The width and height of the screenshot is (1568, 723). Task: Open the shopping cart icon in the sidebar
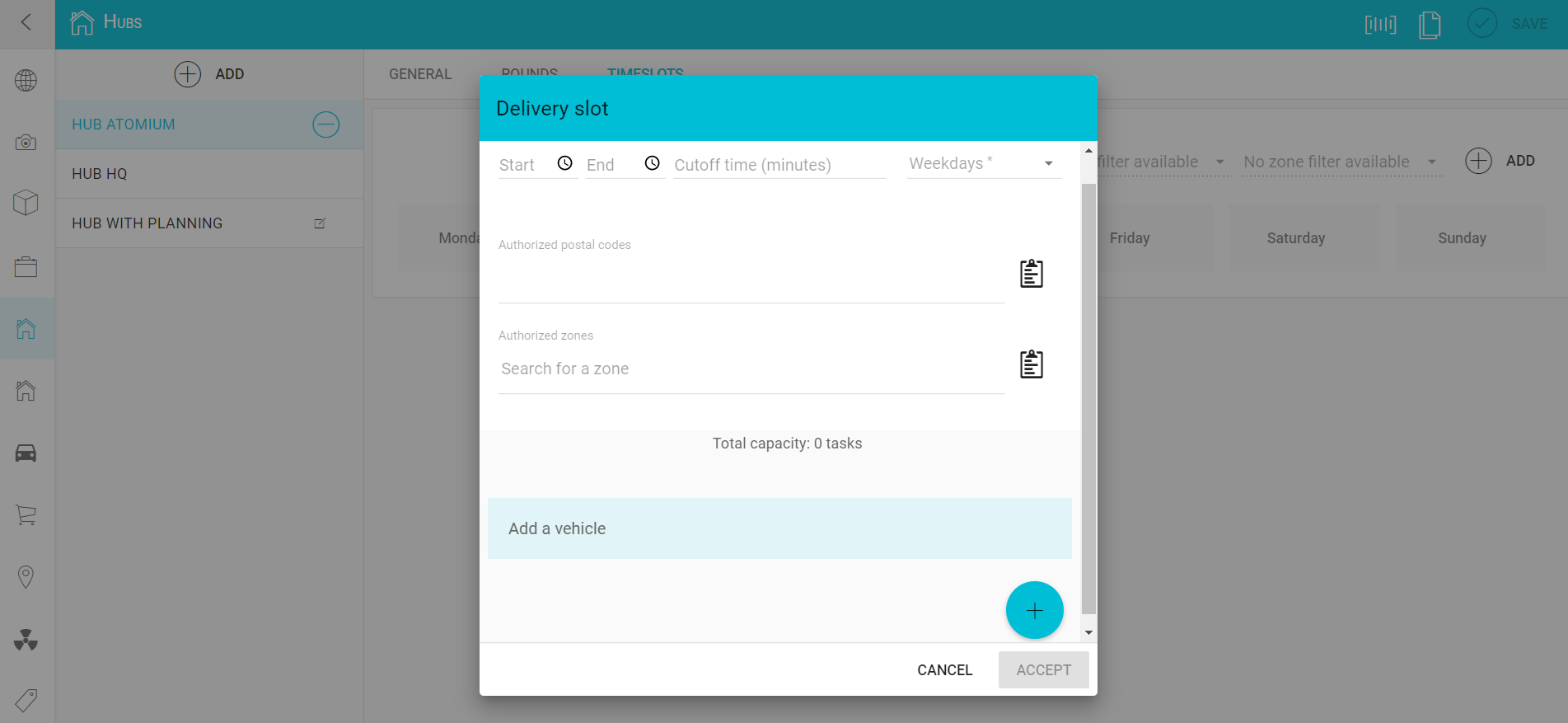point(26,514)
